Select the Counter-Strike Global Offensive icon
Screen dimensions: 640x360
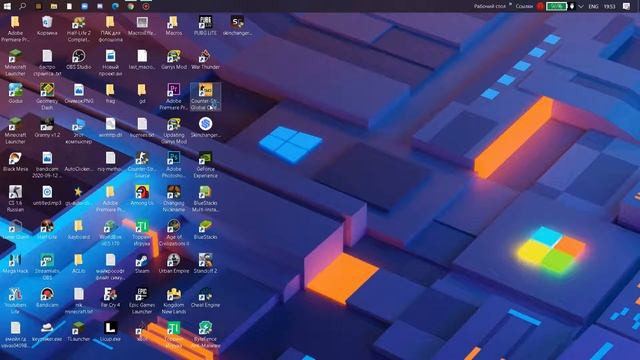click(205, 97)
